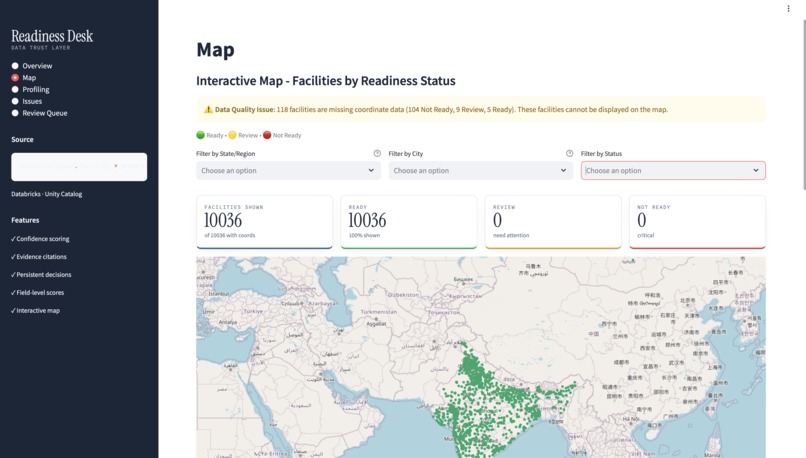Click the State/Region dropdown chevron arrow
This screenshot has width=806, height=458.
tap(371, 171)
